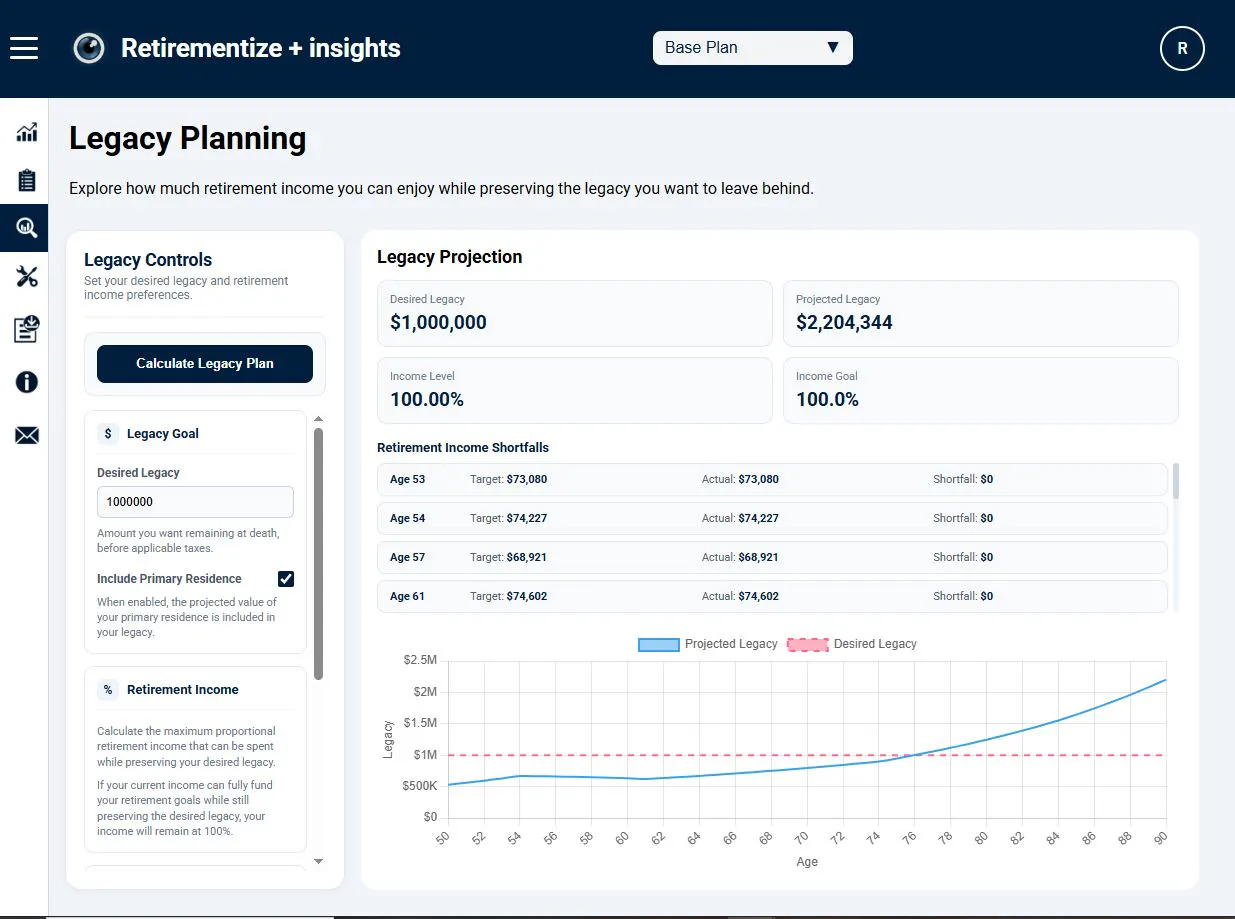This screenshot has height=919, width=1235.
Task: Open the mail envelope sidebar icon
Action: [27, 435]
